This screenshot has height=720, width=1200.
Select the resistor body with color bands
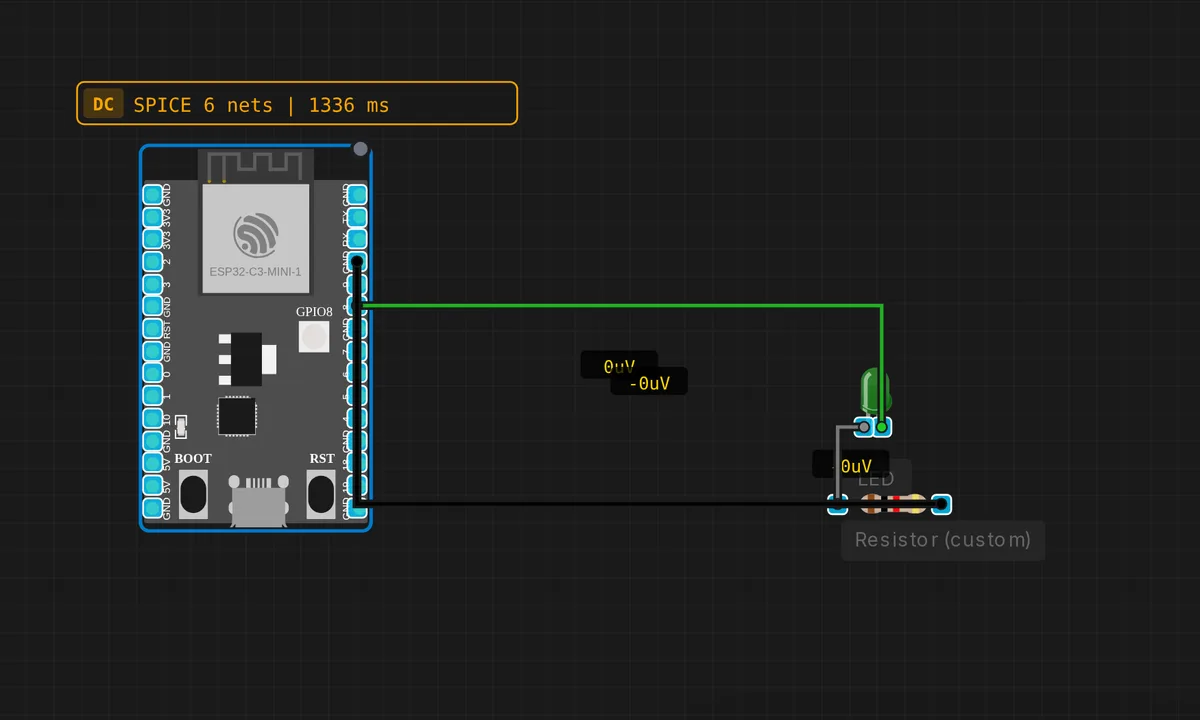click(893, 505)
